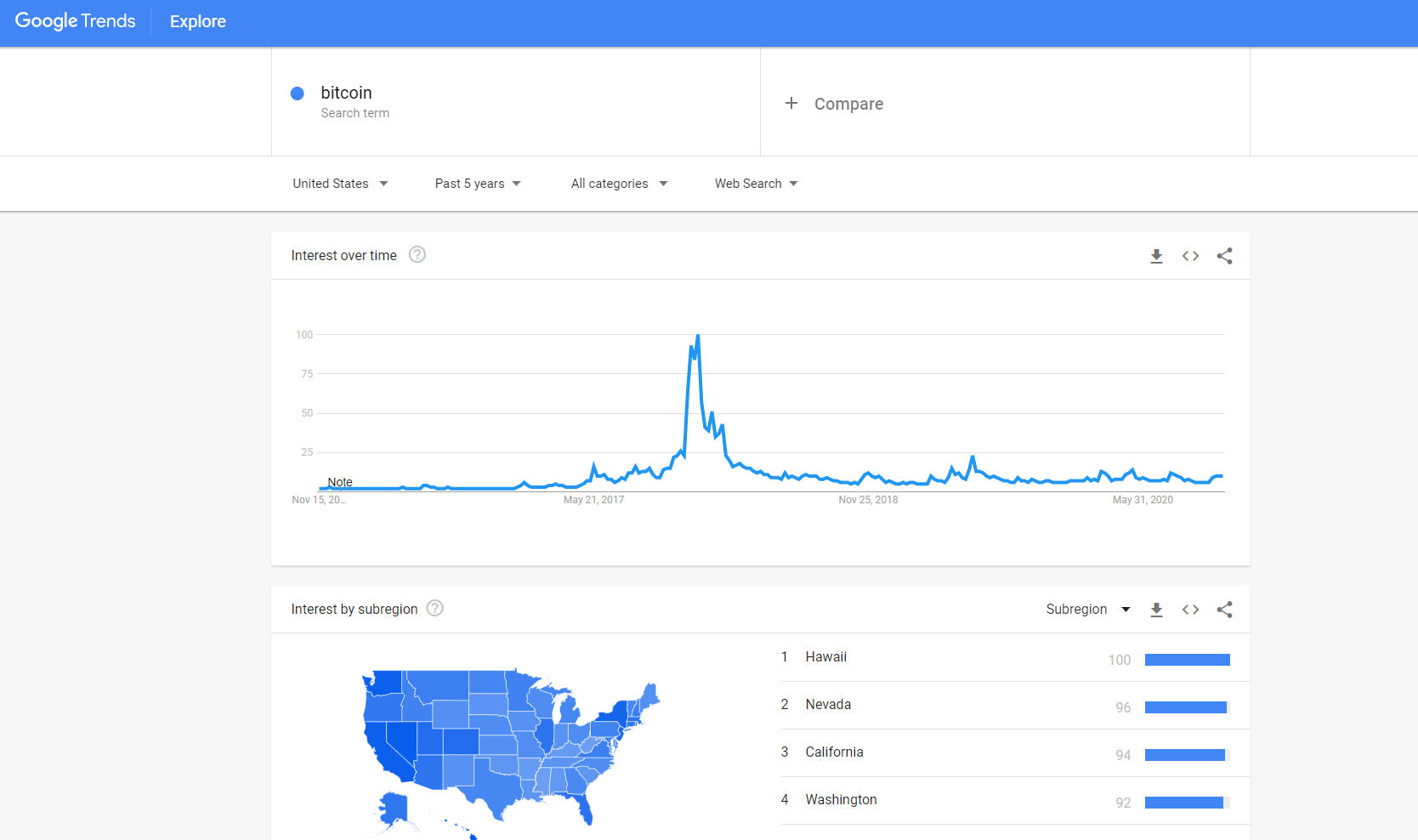Select the bitcoin search term chip
Image resolution: width=1418 pixels, height=840 pixels.
pos(346,93)
